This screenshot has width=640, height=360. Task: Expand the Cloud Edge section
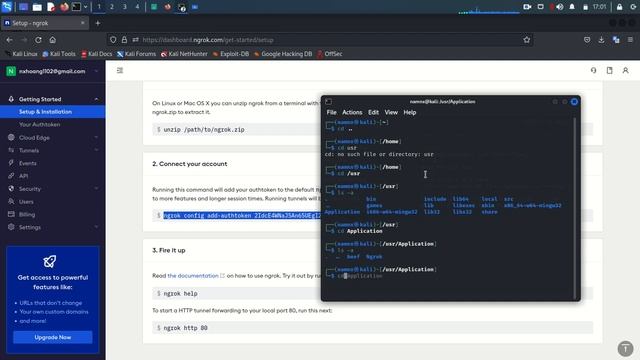tap(96, 138)
